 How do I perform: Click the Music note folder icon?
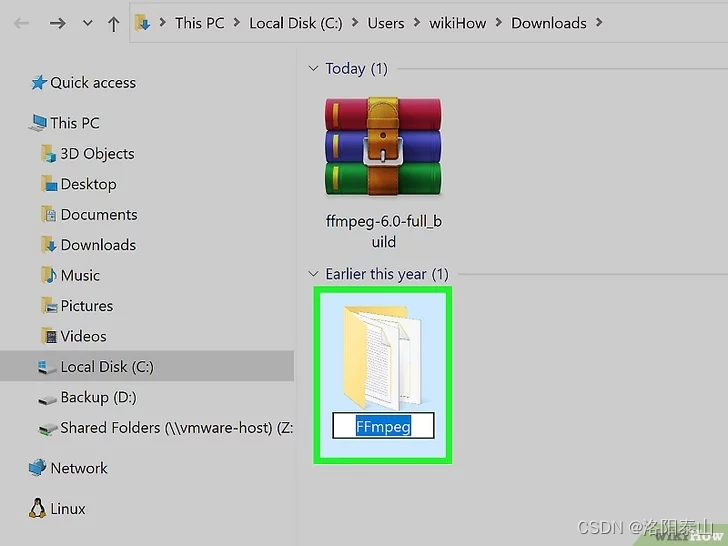pos(49,275)
